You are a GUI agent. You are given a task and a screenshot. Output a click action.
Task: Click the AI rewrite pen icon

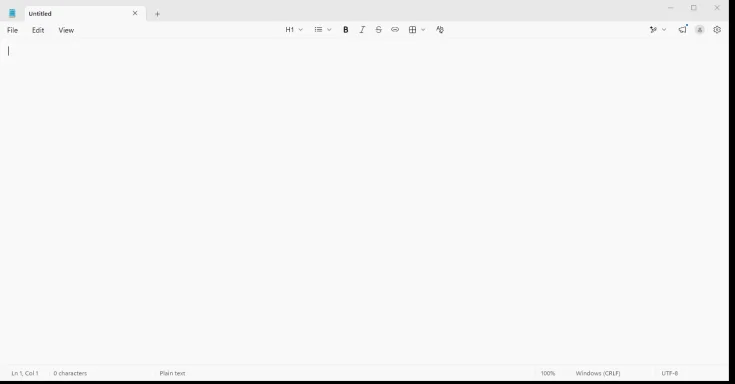pyautogui.click(x=653, y=30)
